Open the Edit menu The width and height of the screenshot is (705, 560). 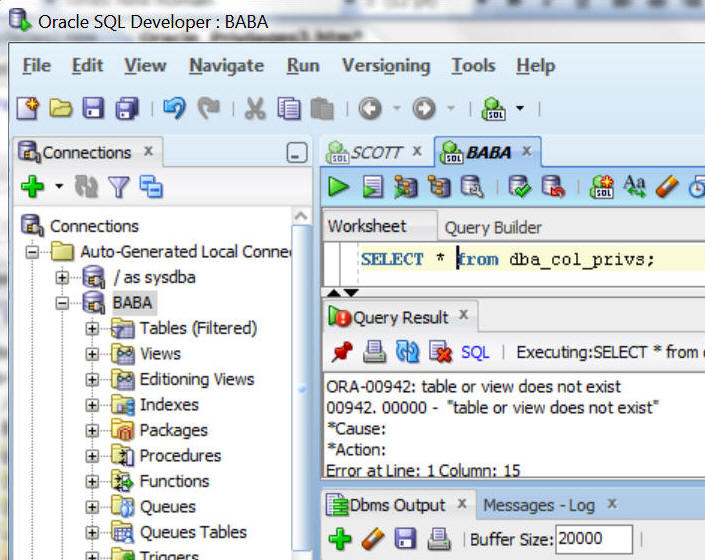click(x=87, y=66)
